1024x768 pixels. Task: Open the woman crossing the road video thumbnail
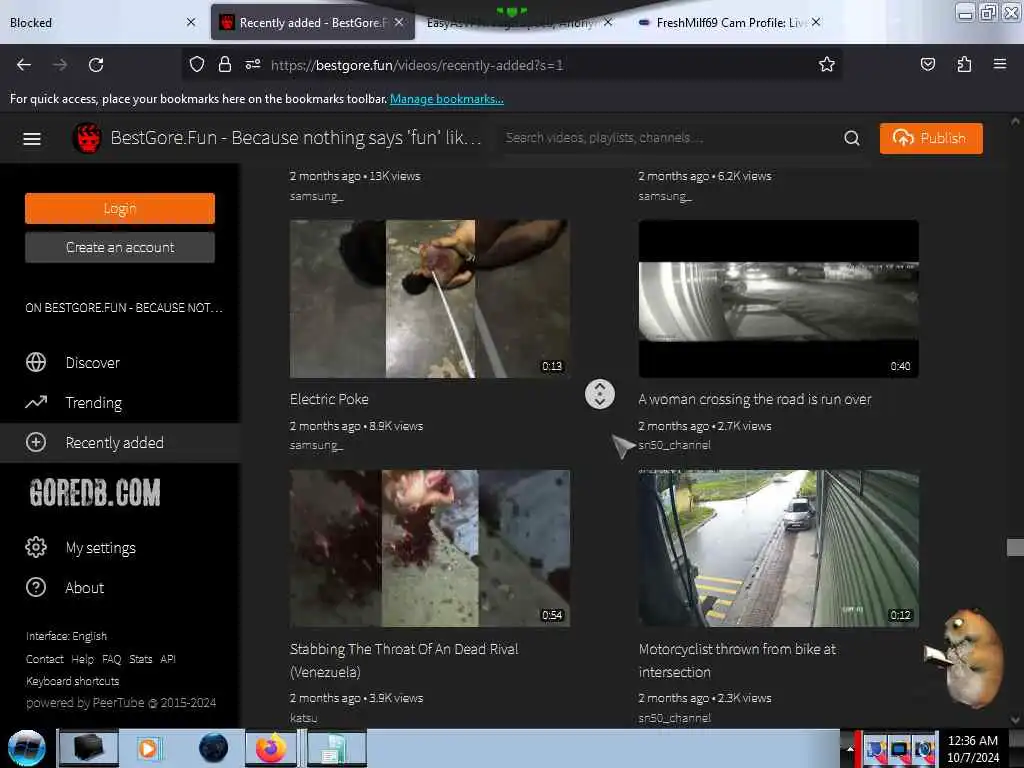778,299
